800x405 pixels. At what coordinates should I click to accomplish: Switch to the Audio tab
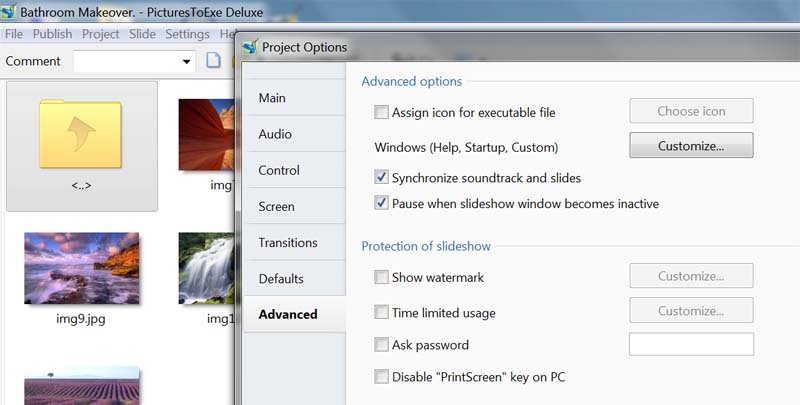pyautogui.click(x=295, y=134)
